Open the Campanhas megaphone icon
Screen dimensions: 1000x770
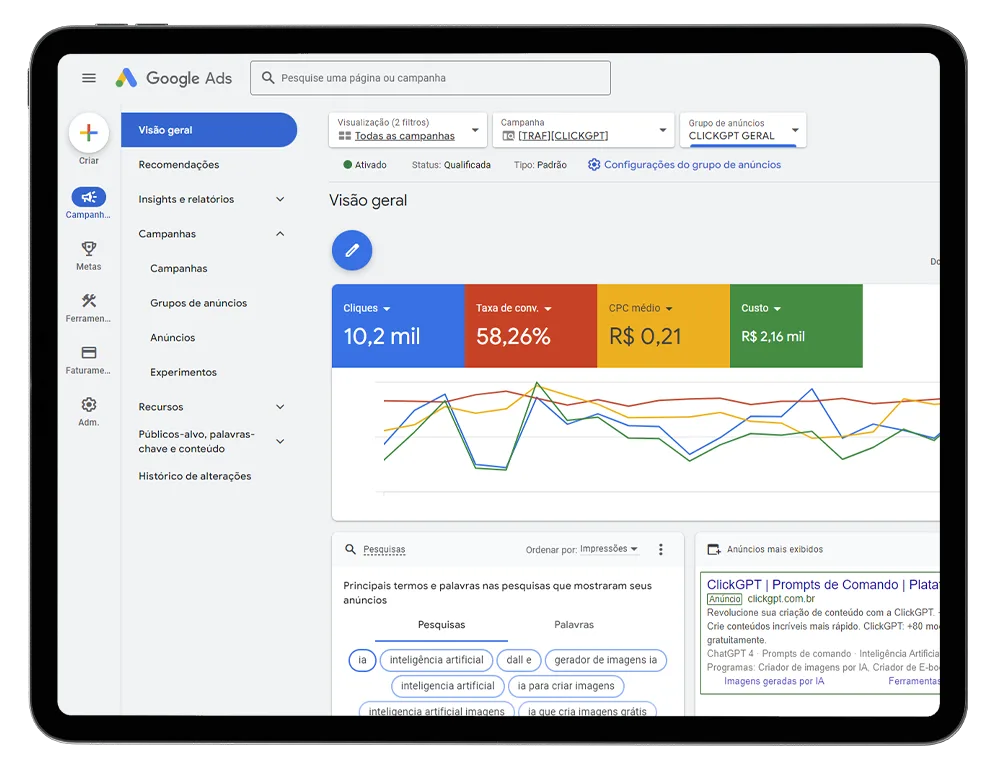coord(89,197)
